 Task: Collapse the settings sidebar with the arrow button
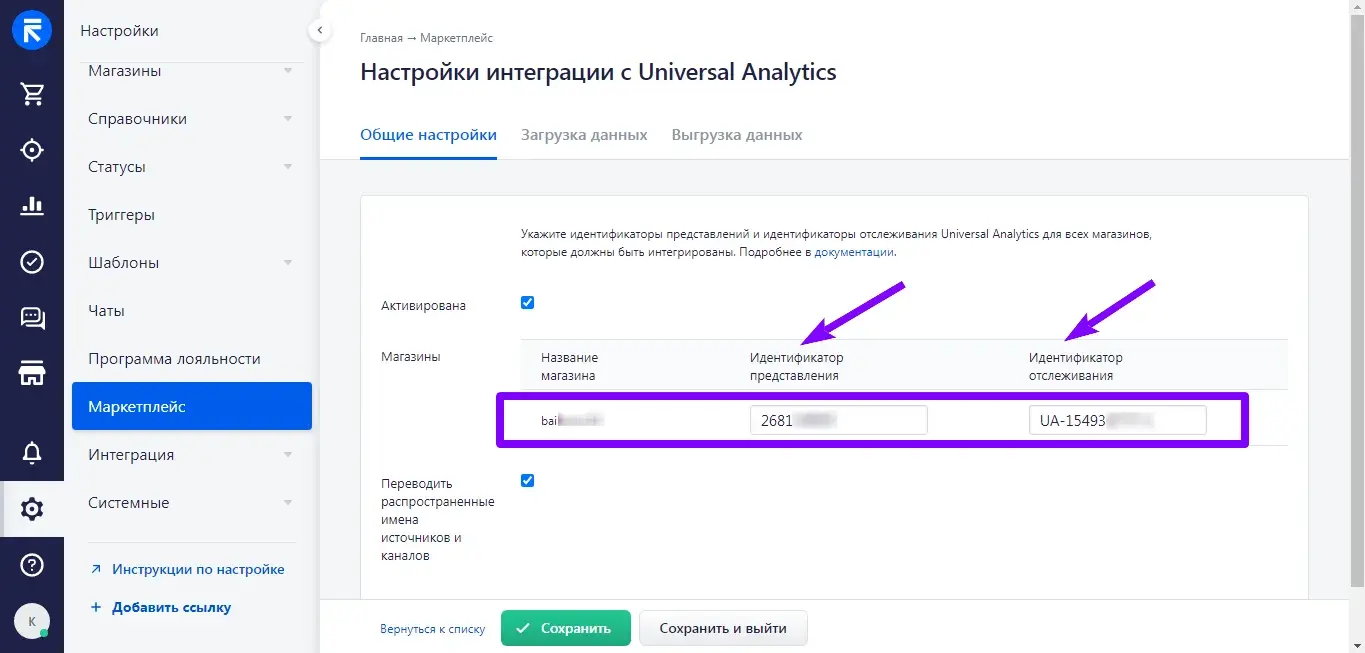click(319, 31)
